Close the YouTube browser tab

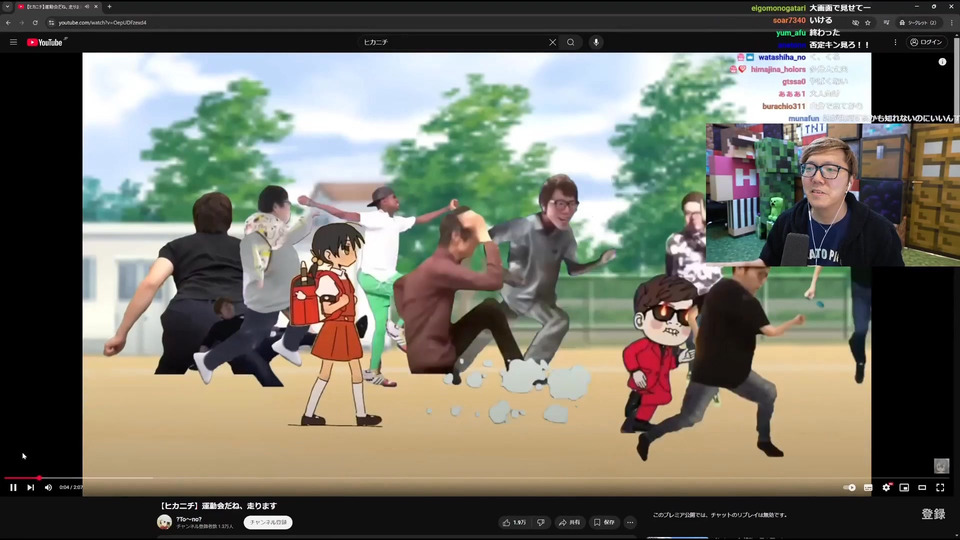coord(96,7)
